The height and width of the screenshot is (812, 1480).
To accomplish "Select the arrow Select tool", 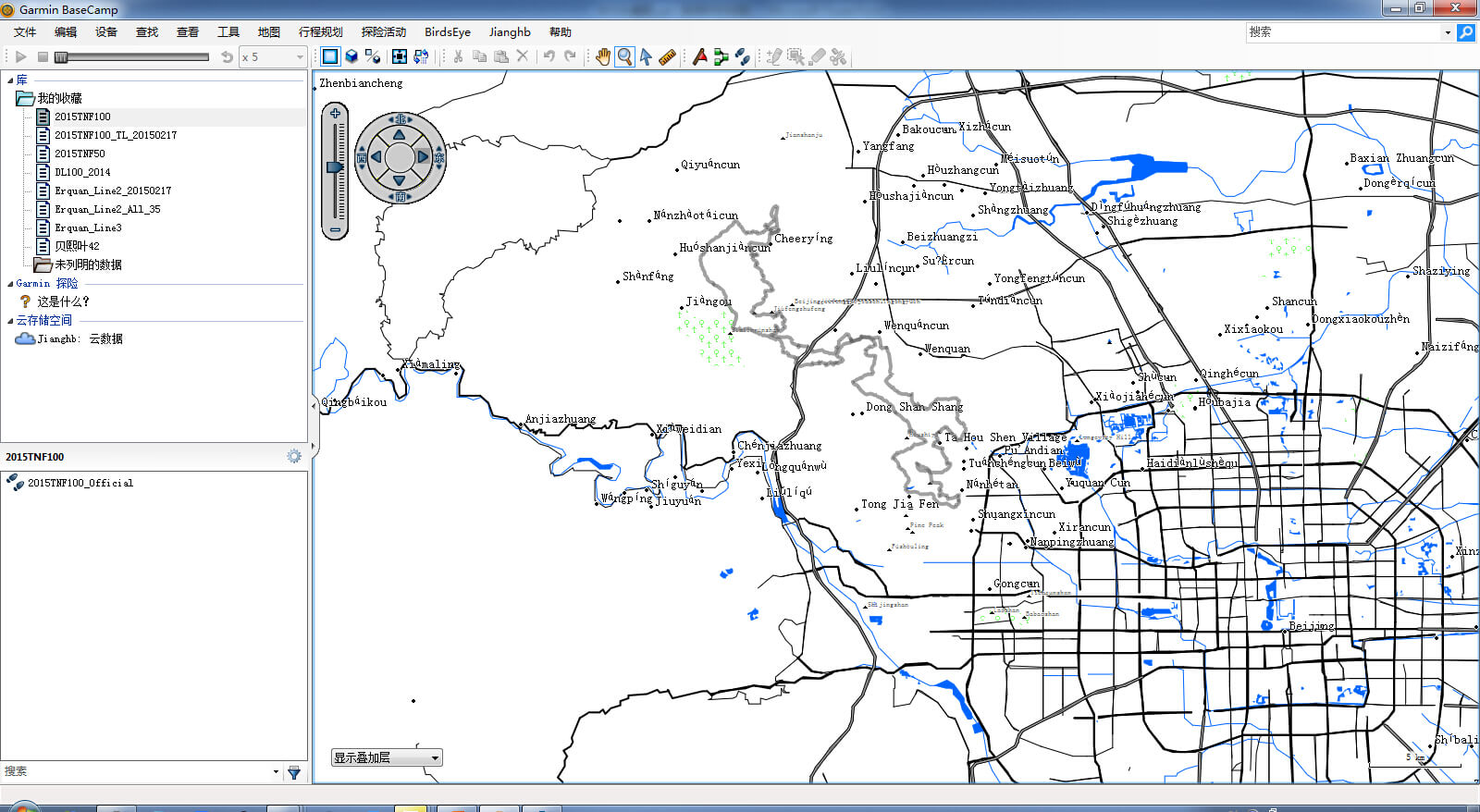I will click(x=646, y=56).
